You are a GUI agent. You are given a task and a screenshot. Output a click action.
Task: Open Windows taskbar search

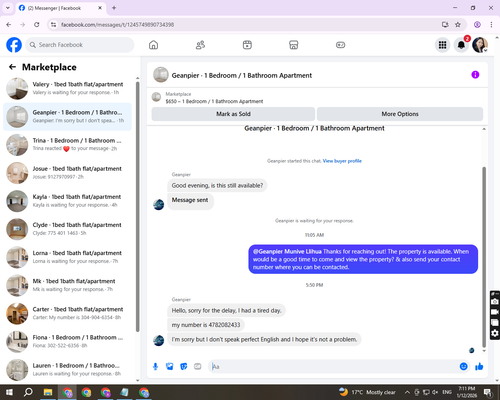pyautogui.click(x=28, y=392)
